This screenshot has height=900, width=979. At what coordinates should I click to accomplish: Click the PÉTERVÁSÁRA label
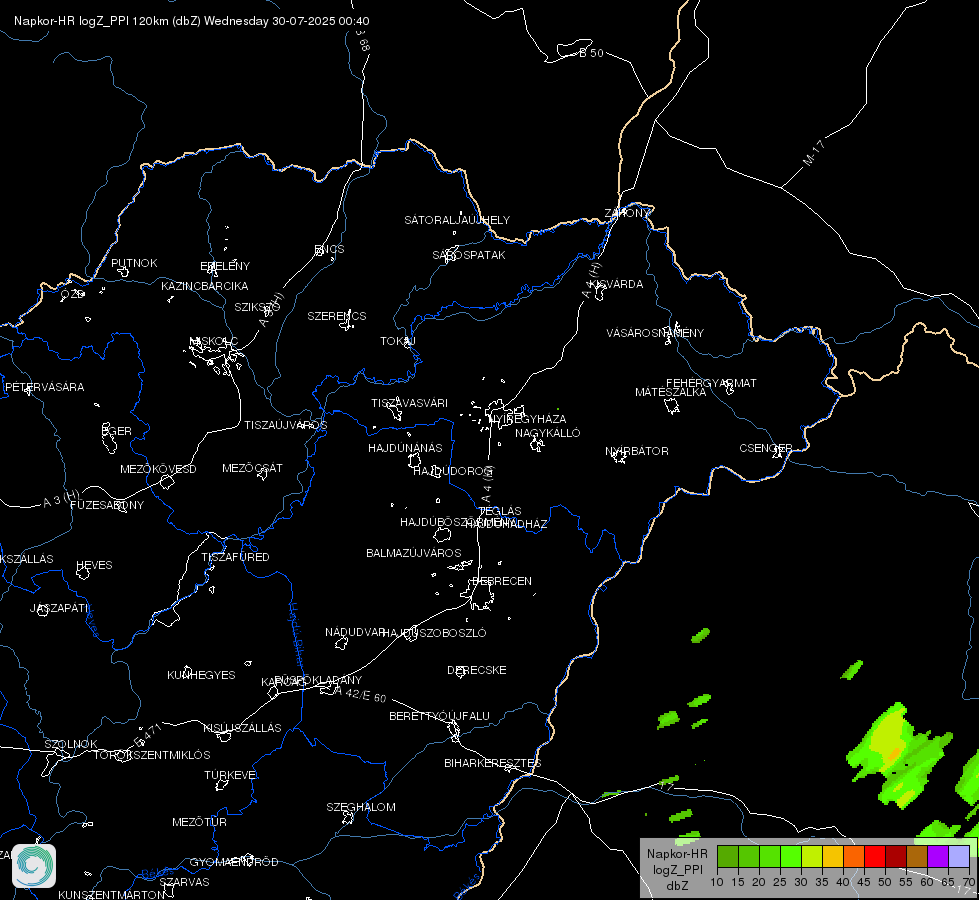[x=44, y=387]
